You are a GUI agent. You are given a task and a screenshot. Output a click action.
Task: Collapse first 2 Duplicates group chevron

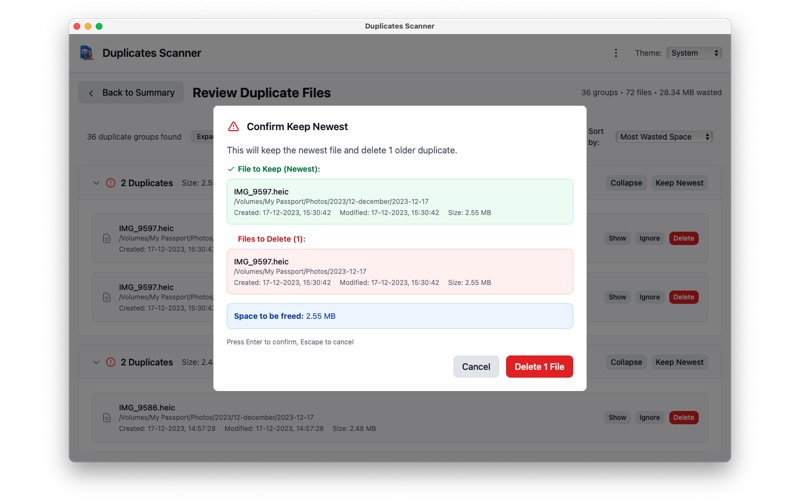coord(96,183)
